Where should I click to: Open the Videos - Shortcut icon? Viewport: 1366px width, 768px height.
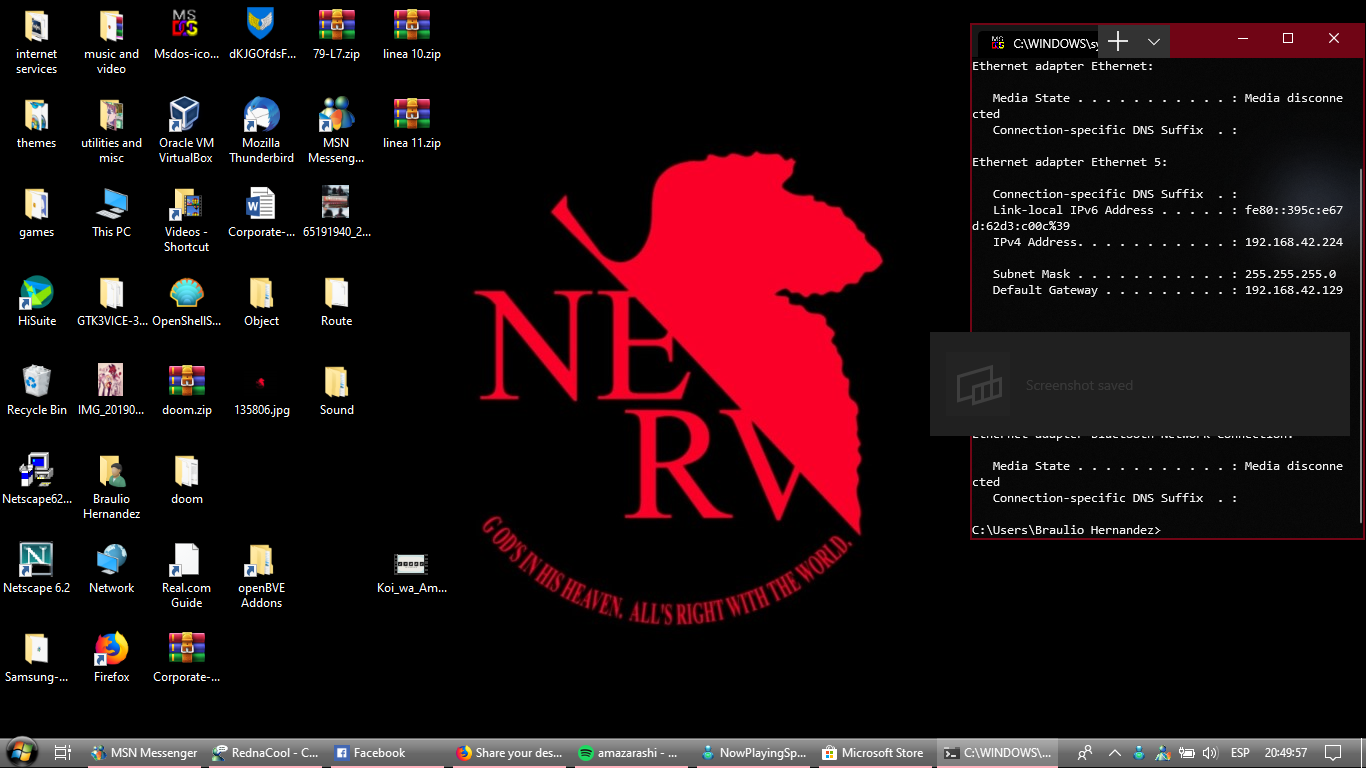pyautogui.click(x=185, y=204)
